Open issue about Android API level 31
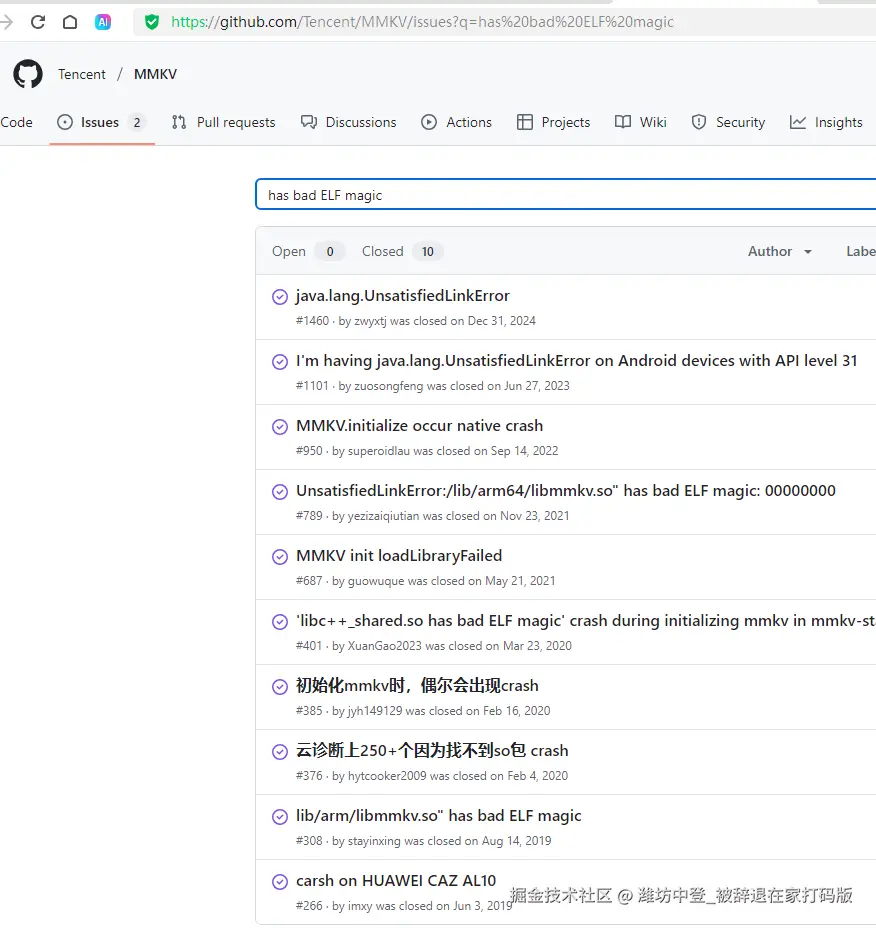The image size is (876, 928). click(x=577, y=361)
